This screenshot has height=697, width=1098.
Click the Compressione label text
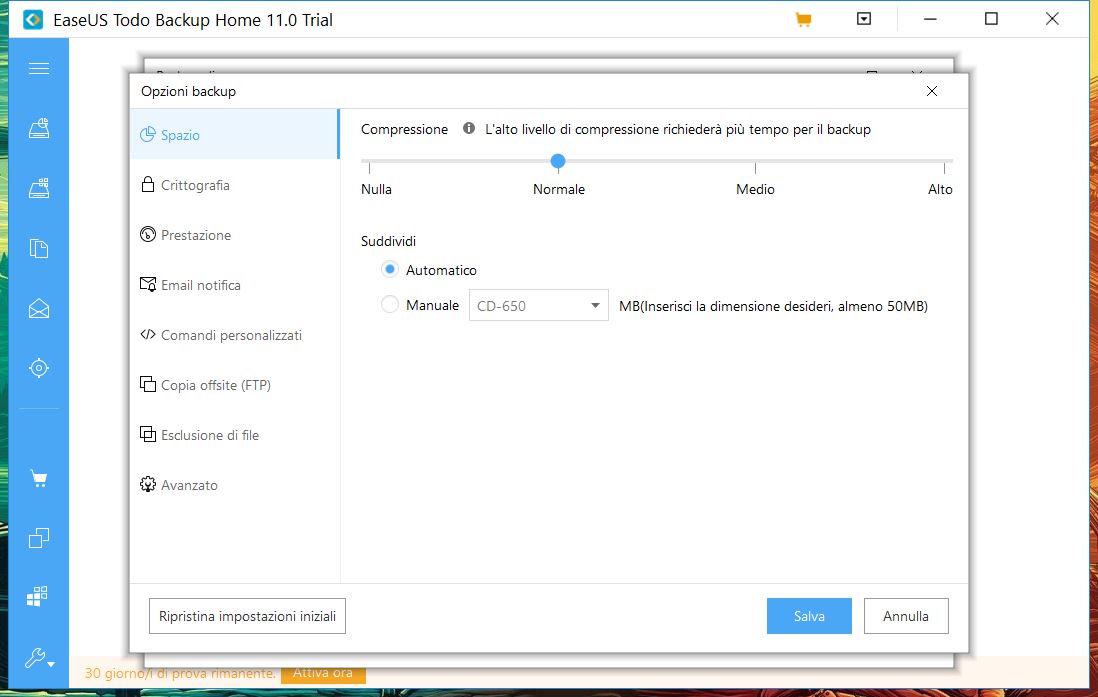tap(404, 129)
